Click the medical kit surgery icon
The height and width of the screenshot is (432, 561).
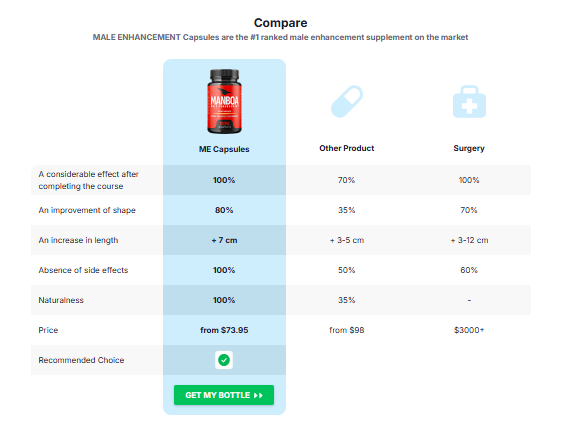(469, 102)
